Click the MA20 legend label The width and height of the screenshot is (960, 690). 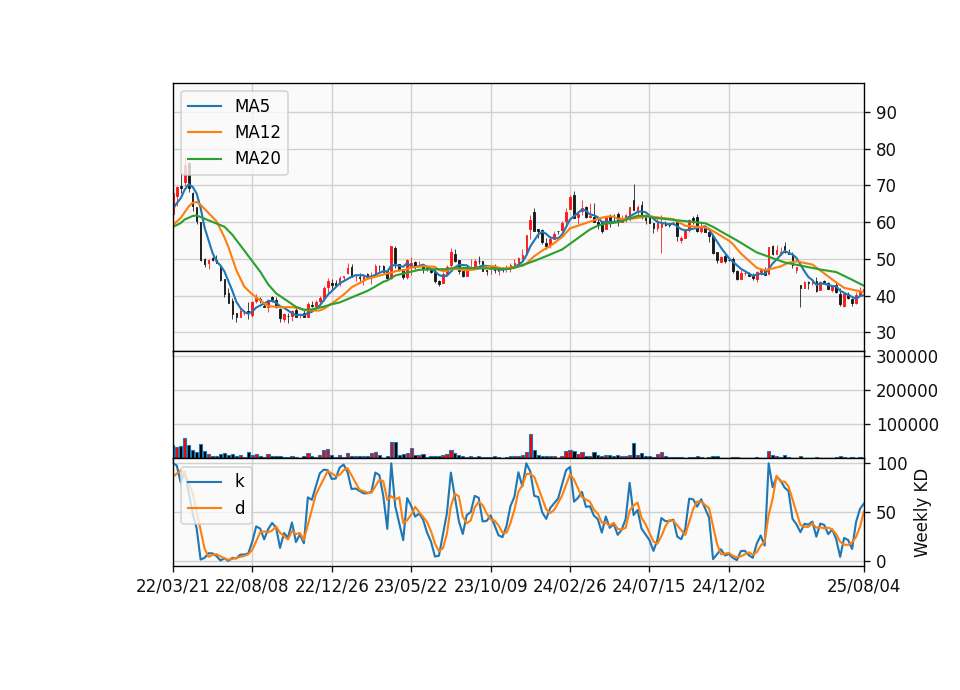click(257, 158)
